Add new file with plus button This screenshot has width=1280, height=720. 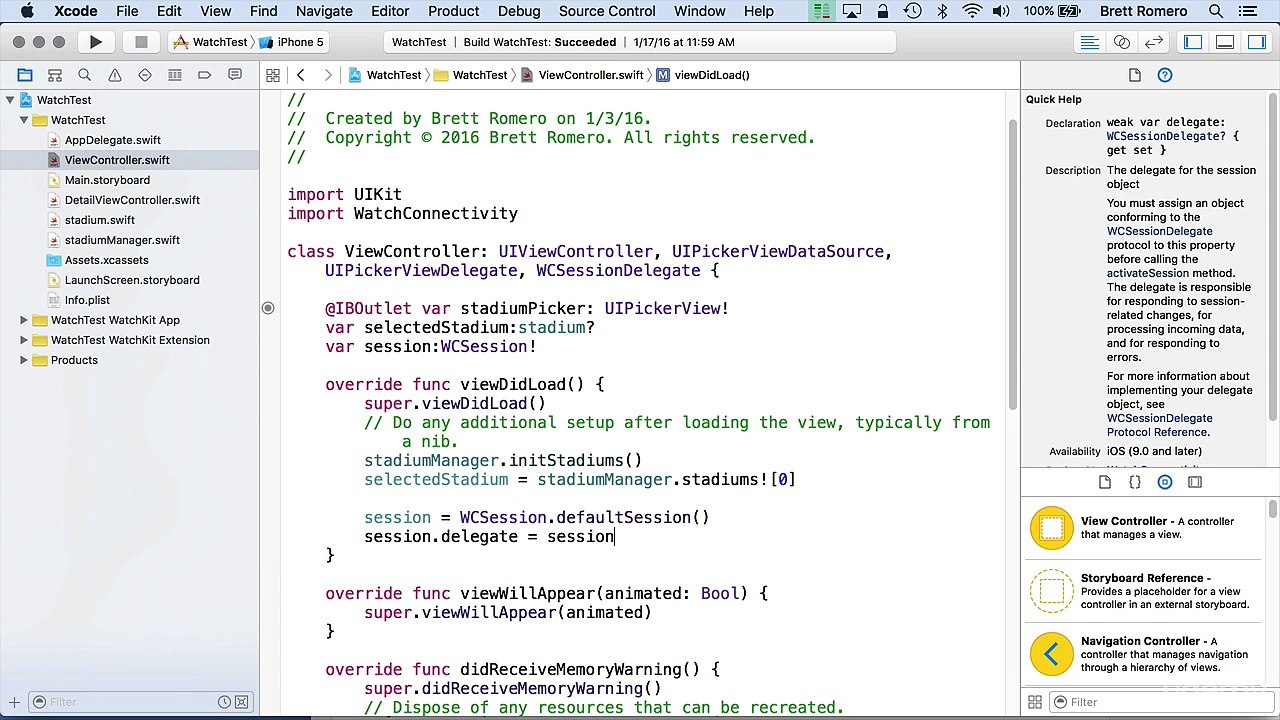pyautogui.click(x=15, y=702)
